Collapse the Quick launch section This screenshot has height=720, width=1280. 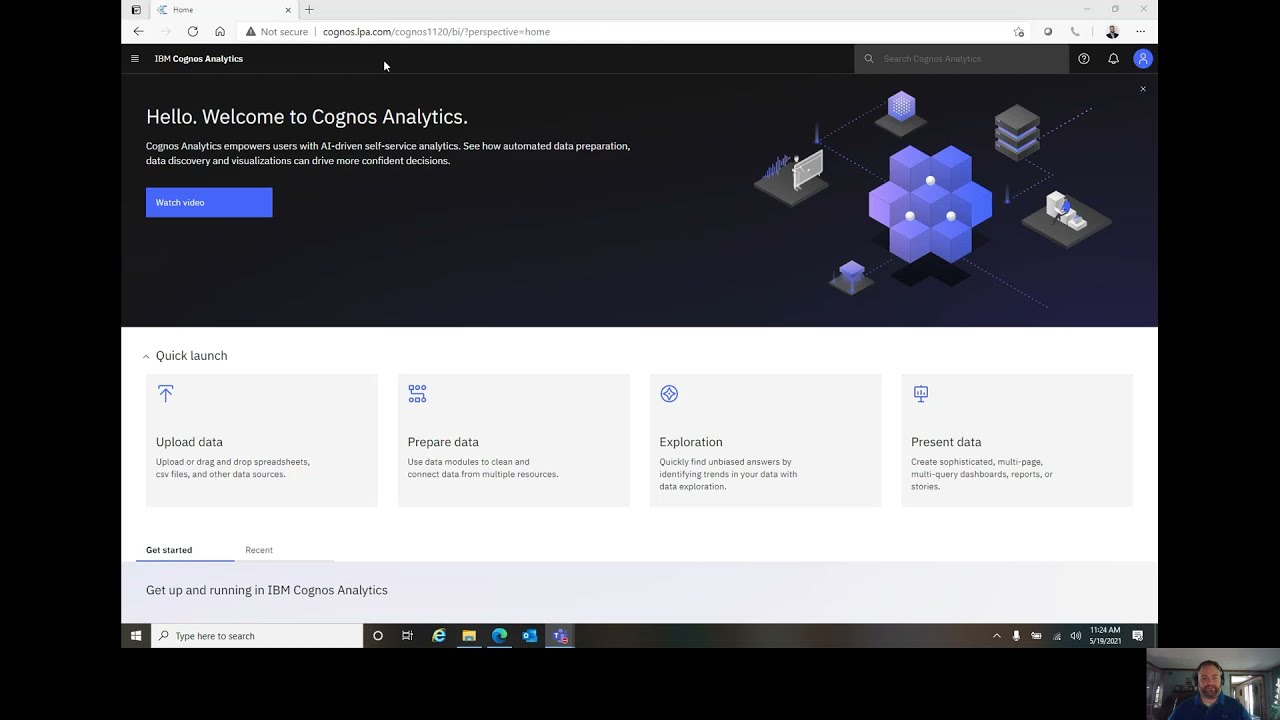[146, 356]
